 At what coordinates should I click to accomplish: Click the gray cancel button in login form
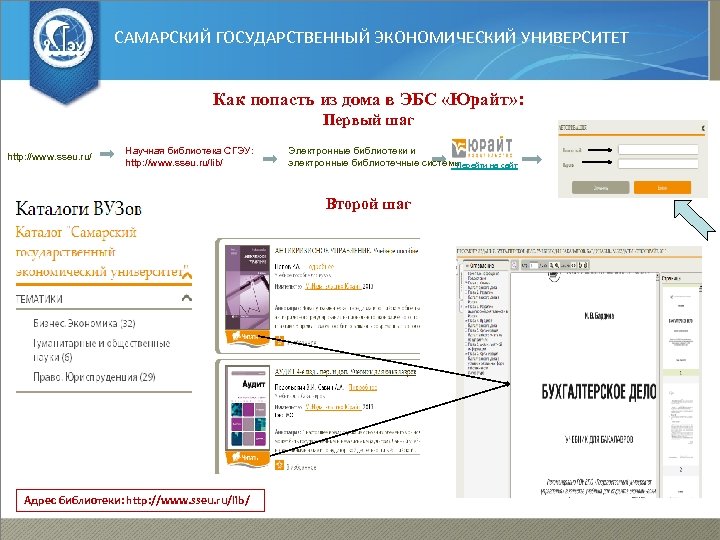pos(601,187)
